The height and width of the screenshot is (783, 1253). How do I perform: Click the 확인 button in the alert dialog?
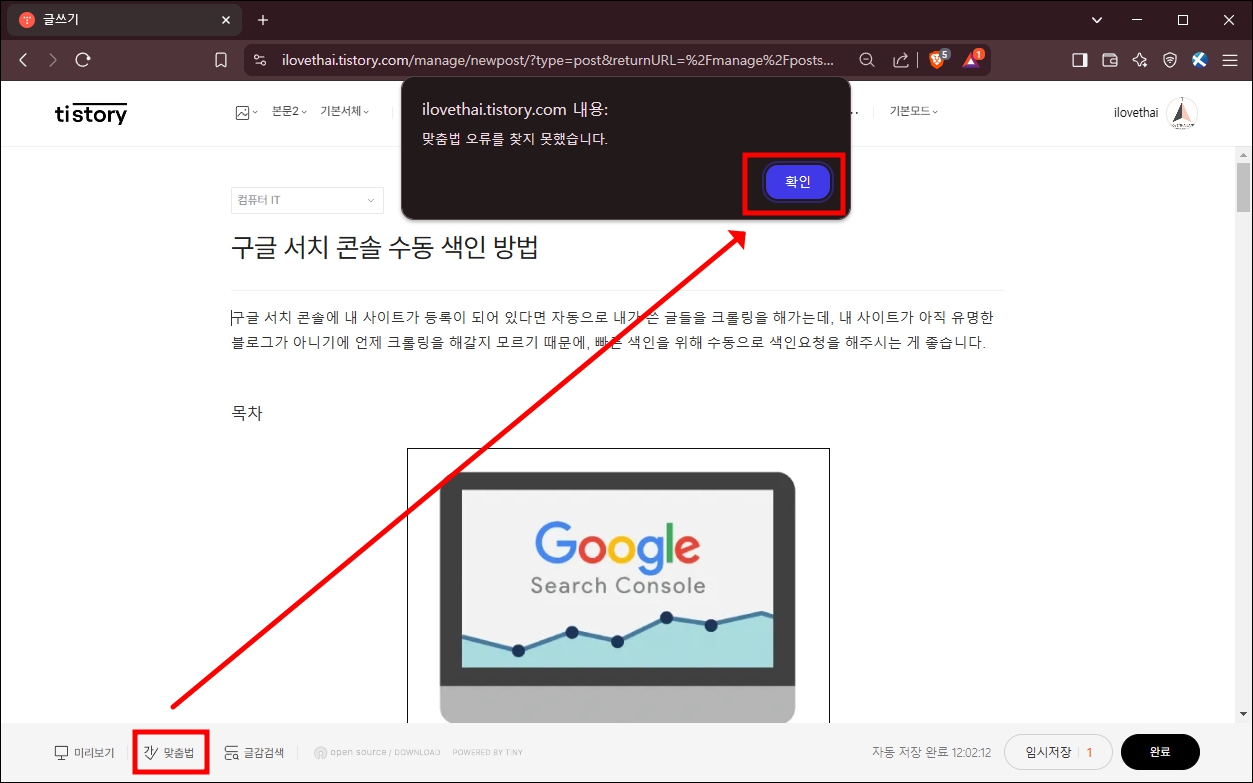pos(797,182)
